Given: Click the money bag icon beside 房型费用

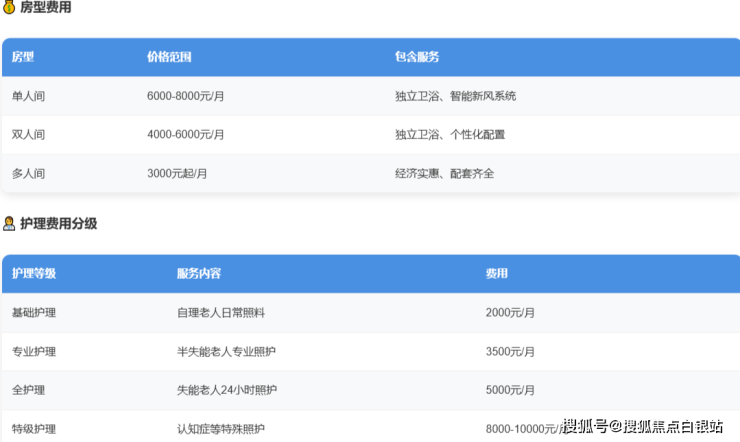Looking at the screenshot, I should [9, 8].
